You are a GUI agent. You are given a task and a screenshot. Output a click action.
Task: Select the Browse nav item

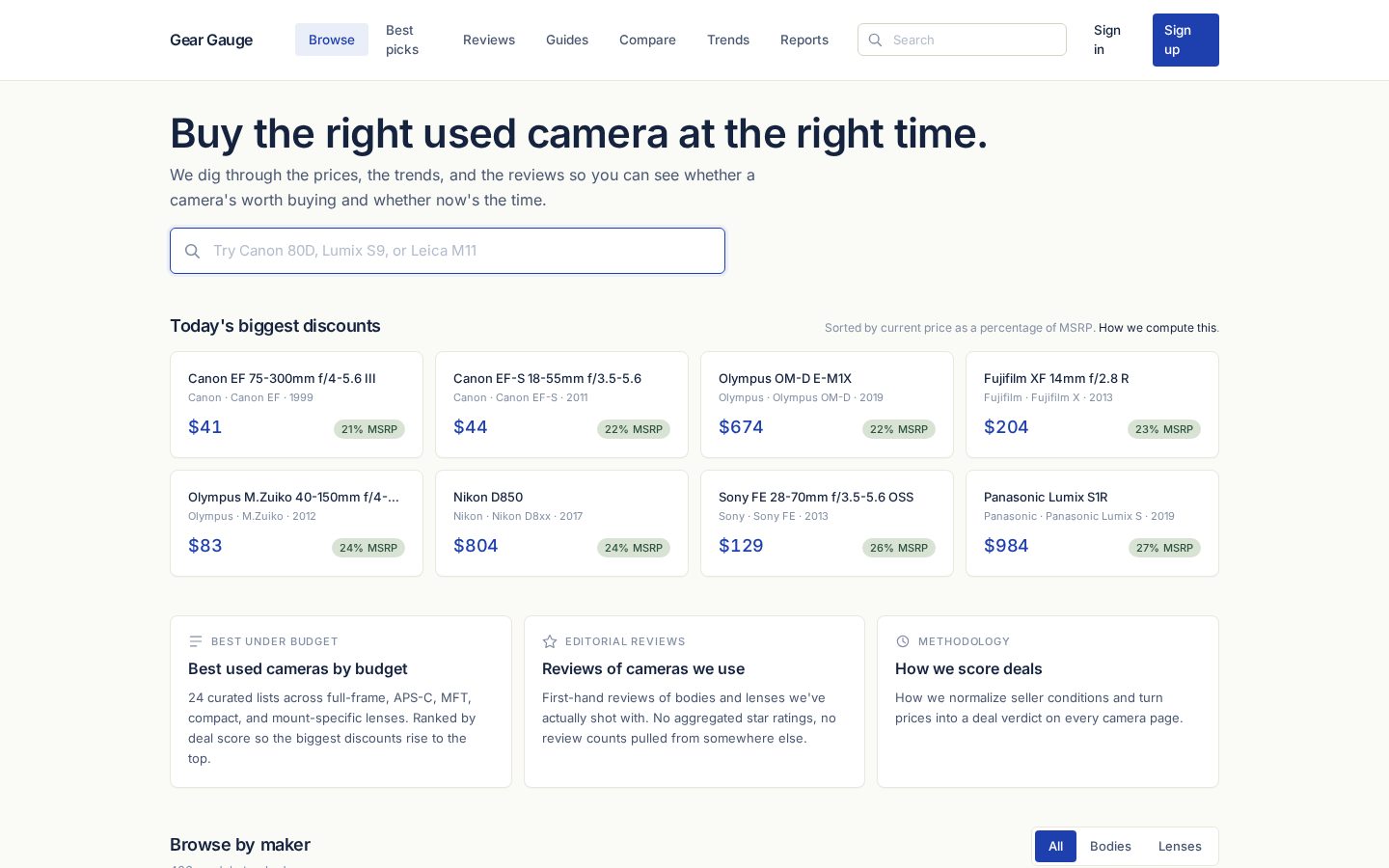(332, 40)
